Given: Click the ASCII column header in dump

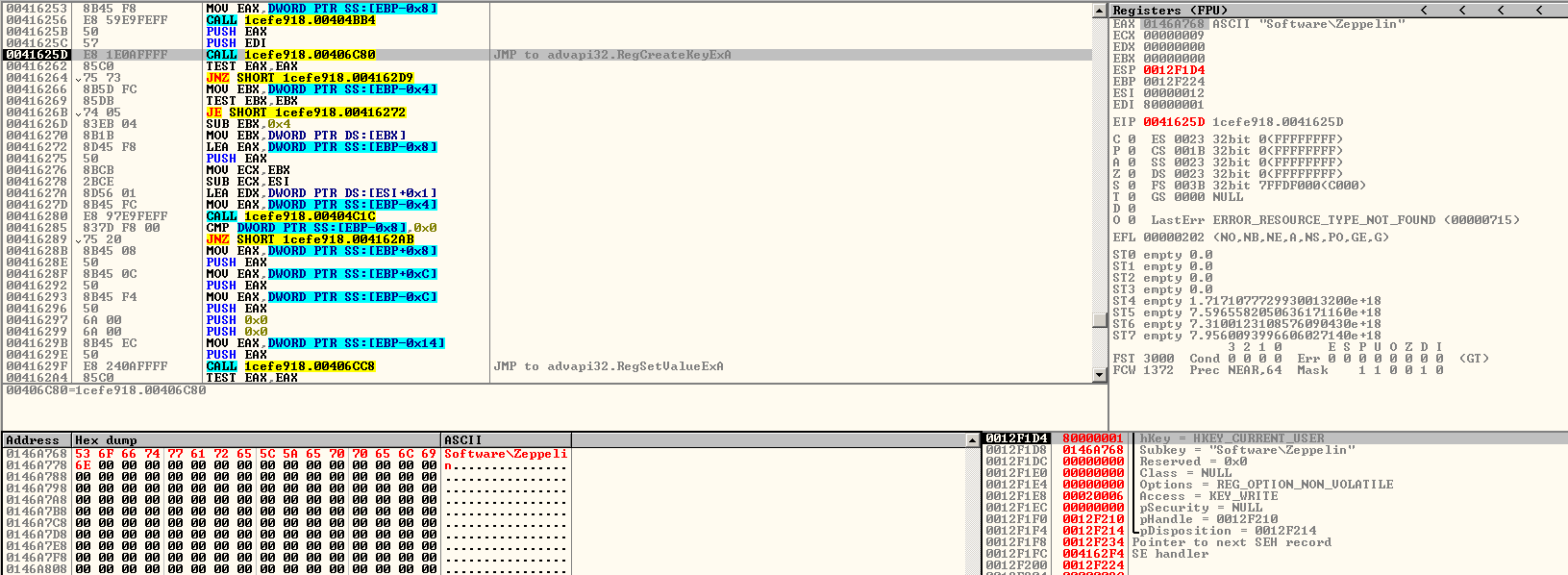Looking at the screenshot, I should [x=507, y=440].
